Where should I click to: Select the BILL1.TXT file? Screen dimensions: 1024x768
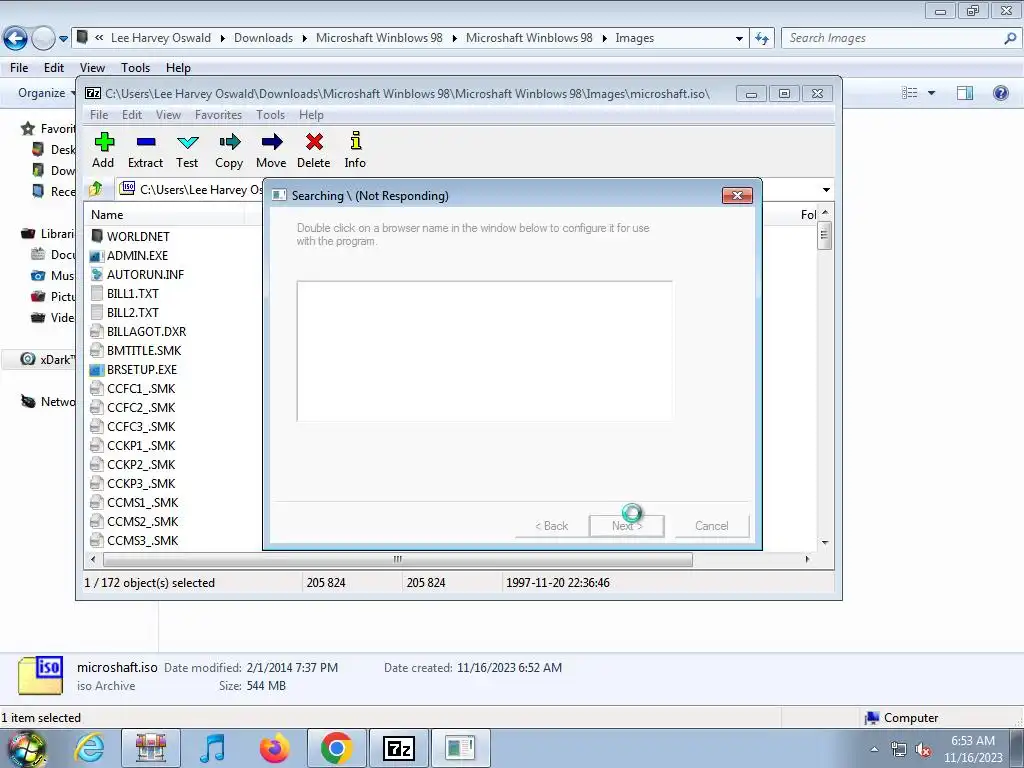point(125,293)
